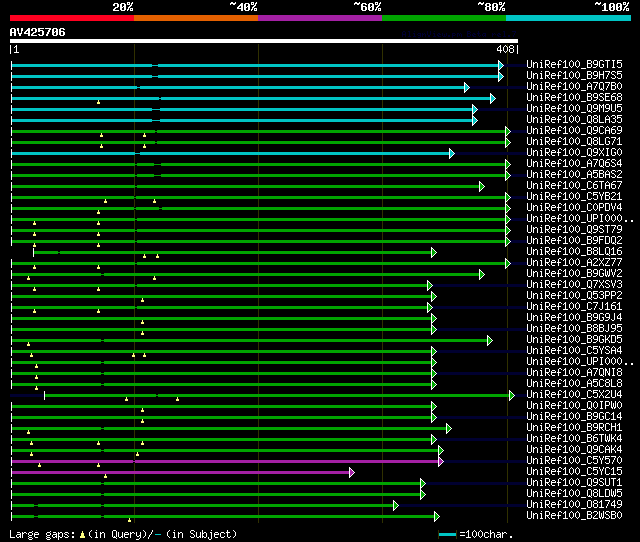Select the UniRef100_B9FDQ2 label
This screenshot has height=542, width=640.
coord(574,240)
